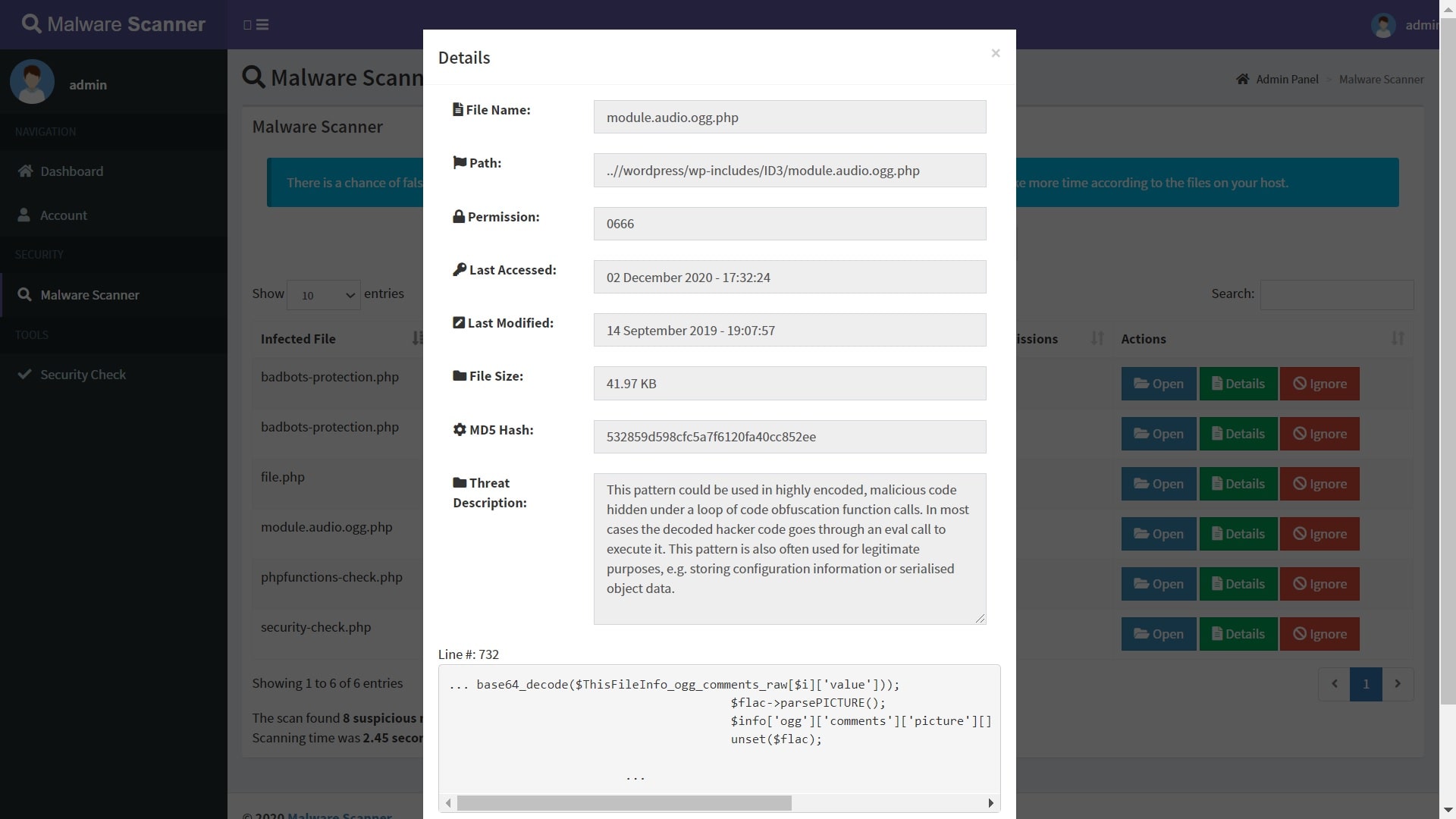Click the code box horizontal scrollbar

(623, 803)
